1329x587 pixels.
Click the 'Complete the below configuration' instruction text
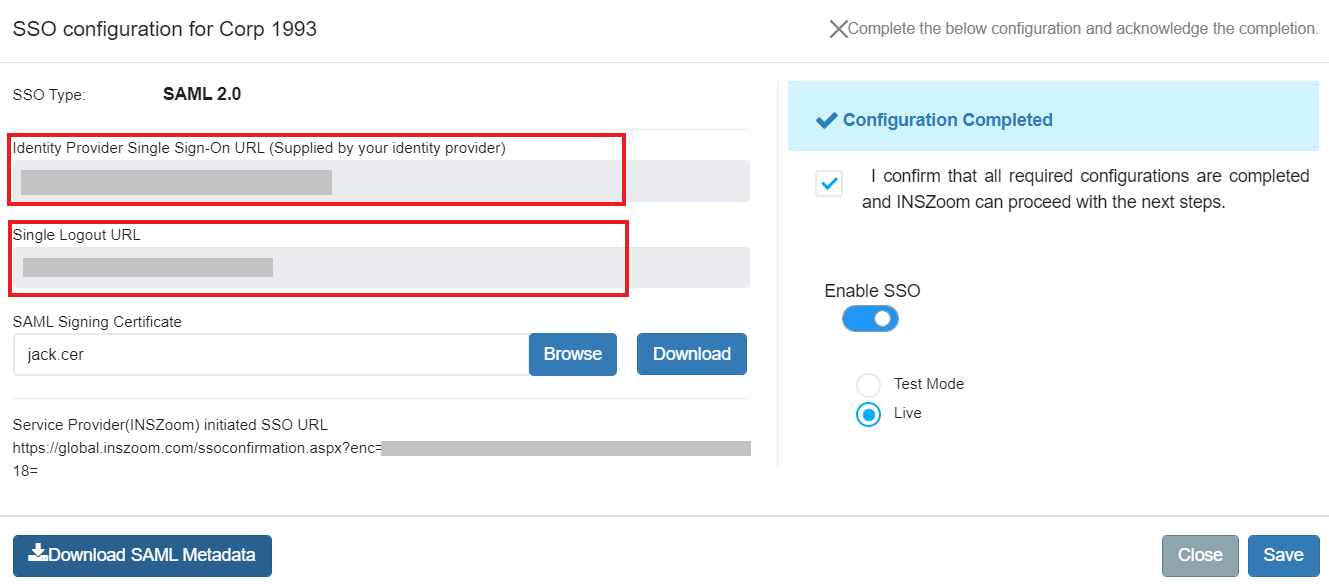[1083, 29]
